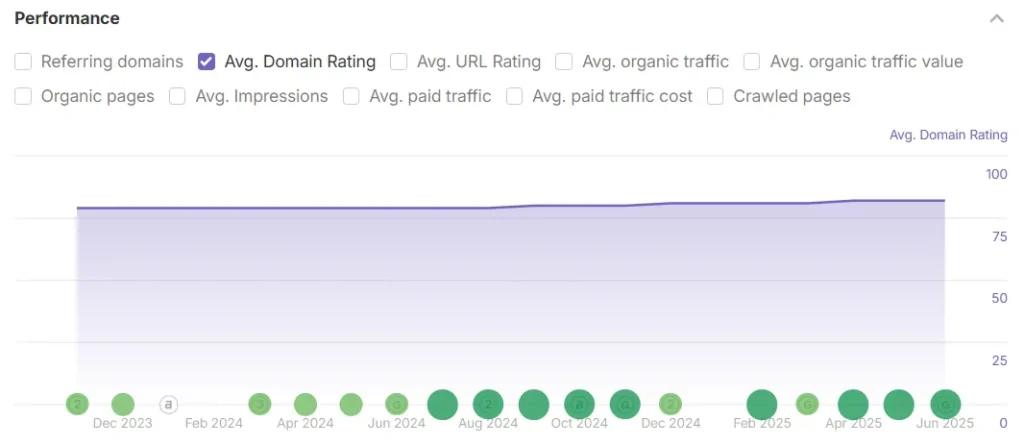Screen dimensions: 1024x445
Task: Click the Performance section heading
Action: 67,19
